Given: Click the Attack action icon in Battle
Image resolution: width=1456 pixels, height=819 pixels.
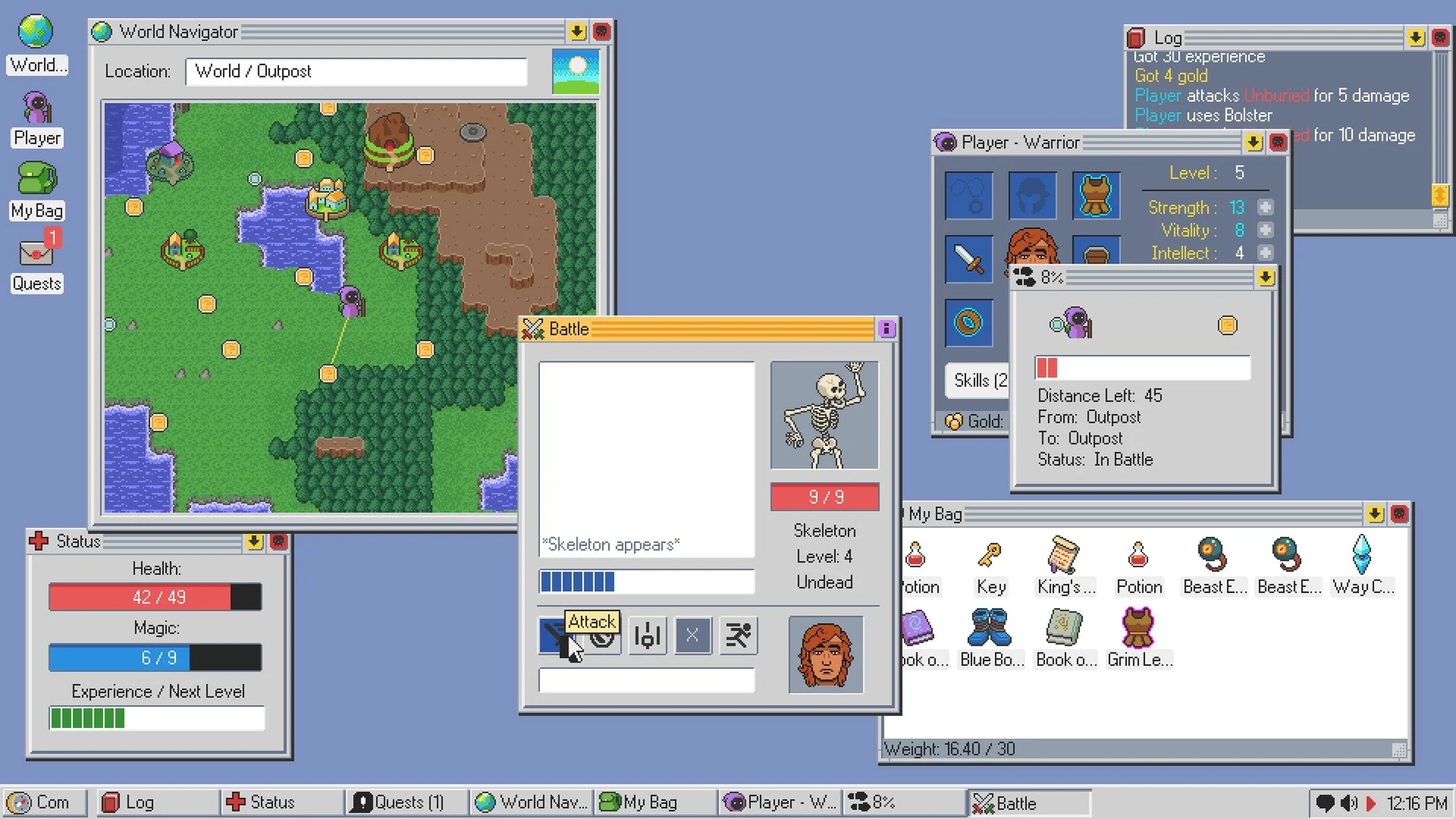Looking at the screenshot, I should click(557, 635).
